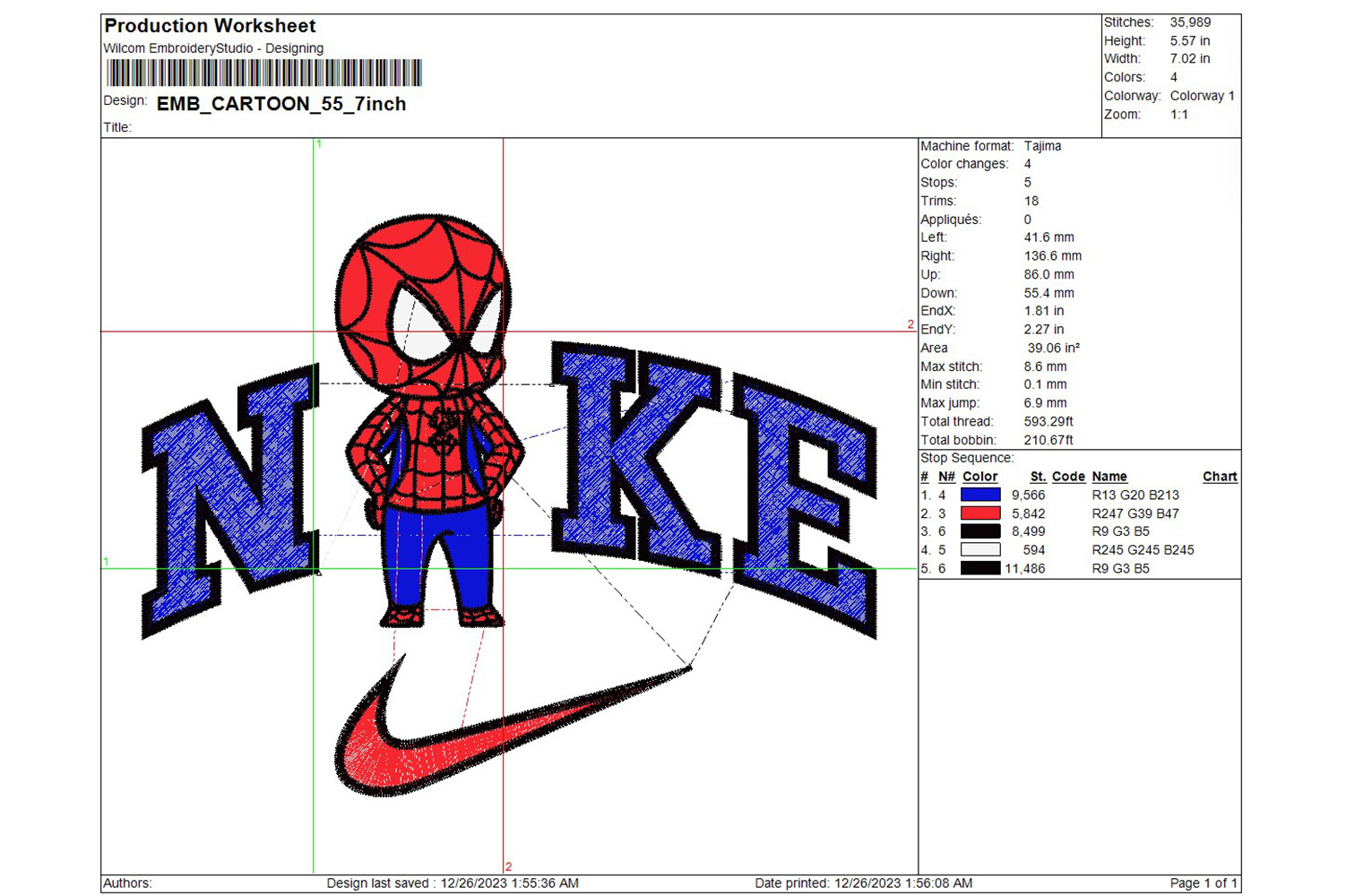Click the black color swatch in stop 3
Viewport: 1346px width, 896px height.
(x=980, y=531)
